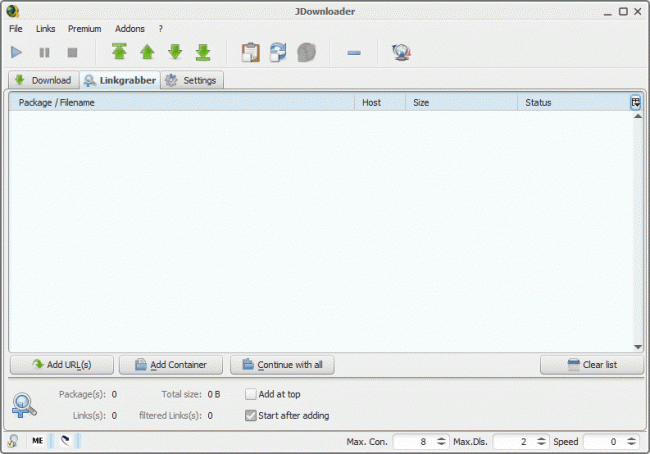The height and width of the screenshot is (454, 650).
Task: Sort by Size column header
Action: tap(461, 102)
